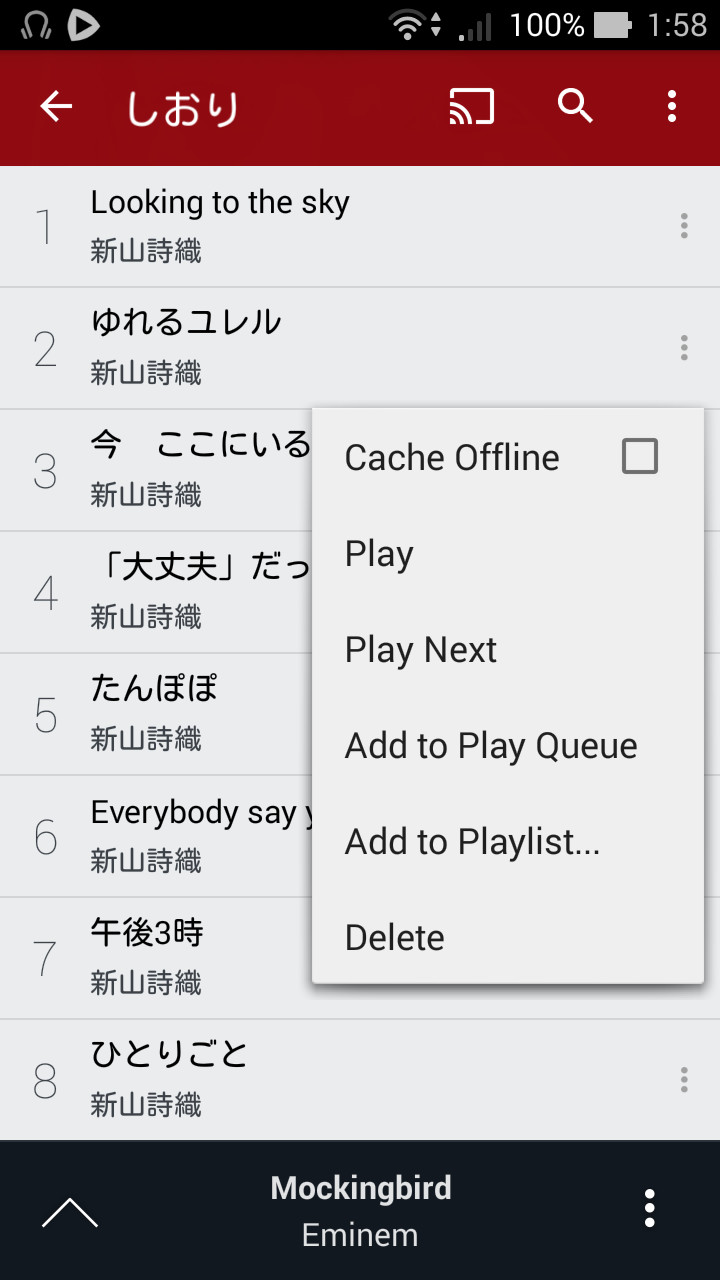Open options for ゆれるユレル
This screenshot has height=1280, width=720.
(x=684, y=348)
